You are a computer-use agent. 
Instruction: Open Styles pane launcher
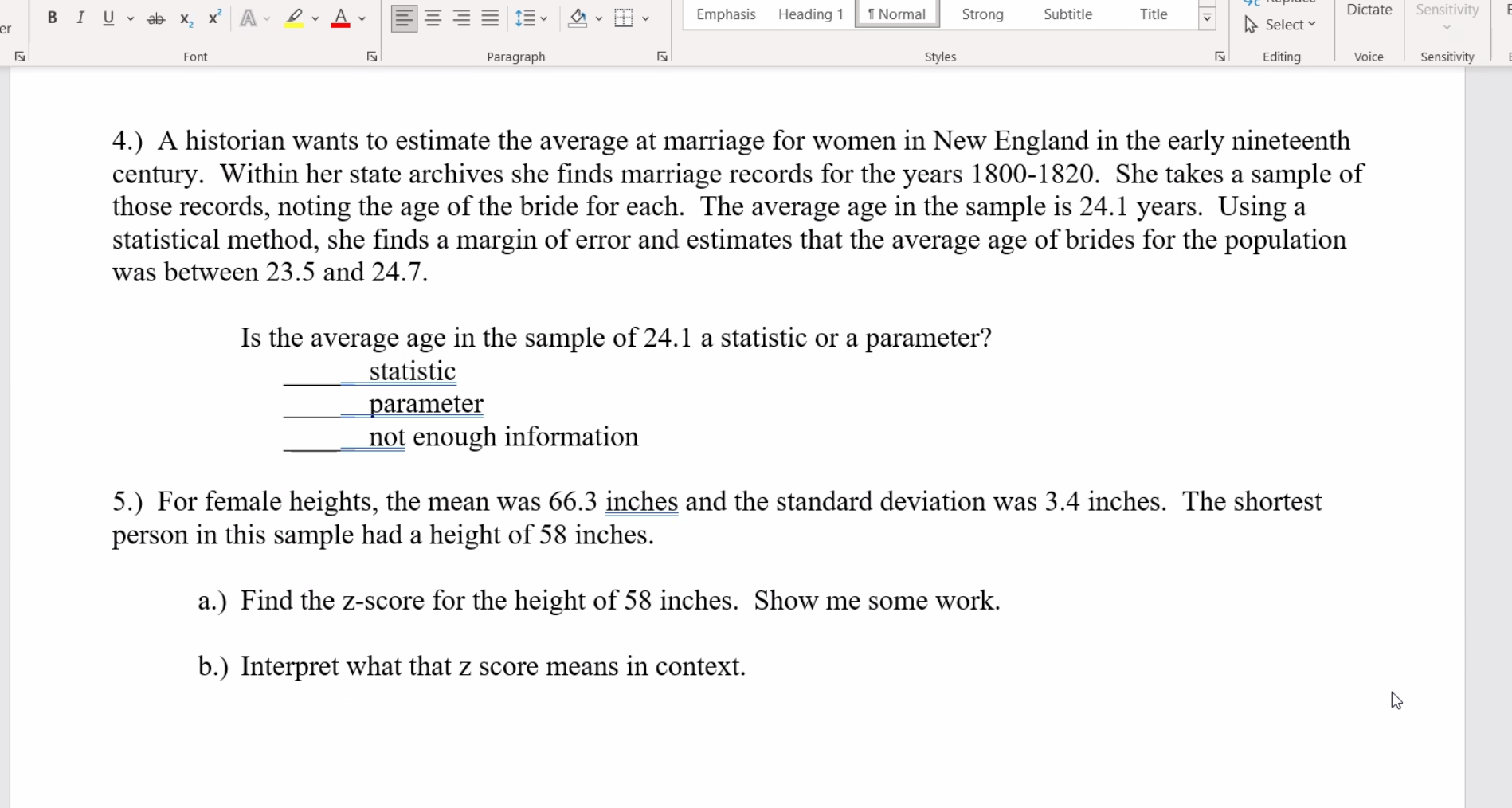[1220, 57]
